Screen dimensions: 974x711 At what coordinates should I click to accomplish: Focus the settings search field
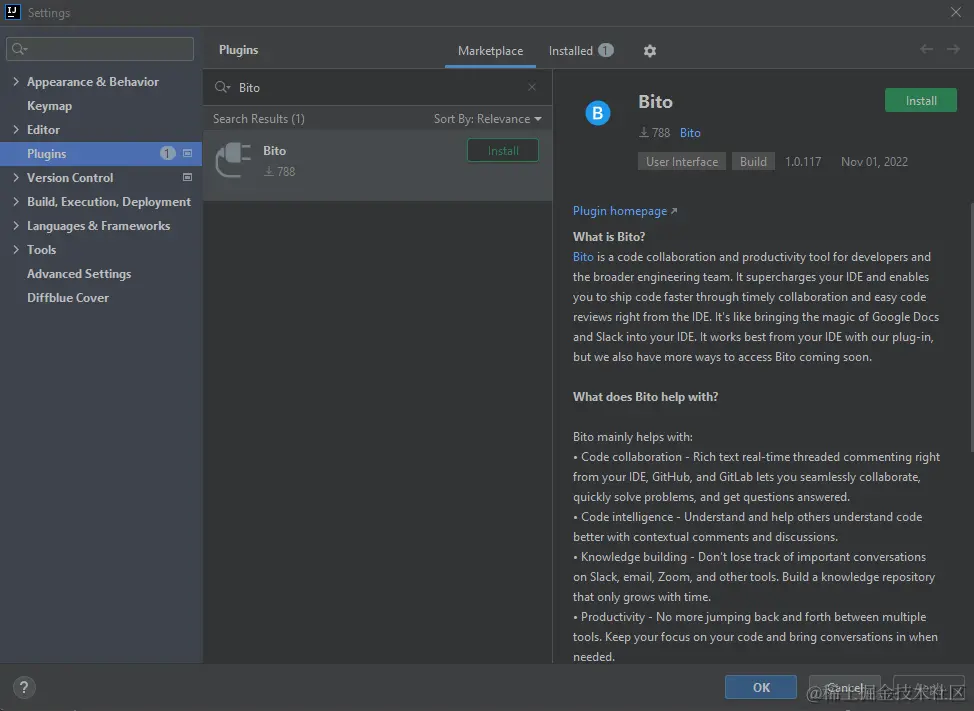[100, 49]
